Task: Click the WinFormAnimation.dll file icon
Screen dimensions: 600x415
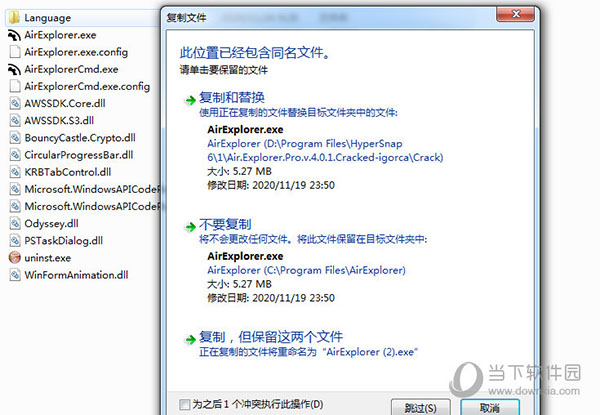Action: click(15, 275)
